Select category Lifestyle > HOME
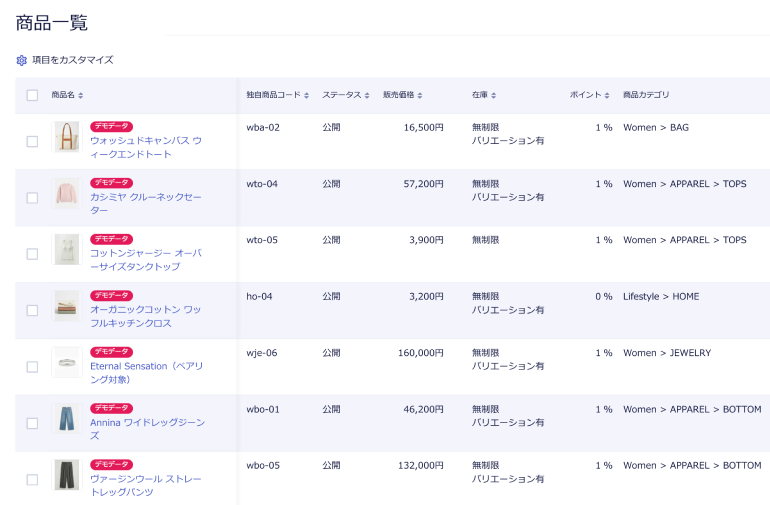The height and width of the screenshot is (505, 770). (661, 297)
